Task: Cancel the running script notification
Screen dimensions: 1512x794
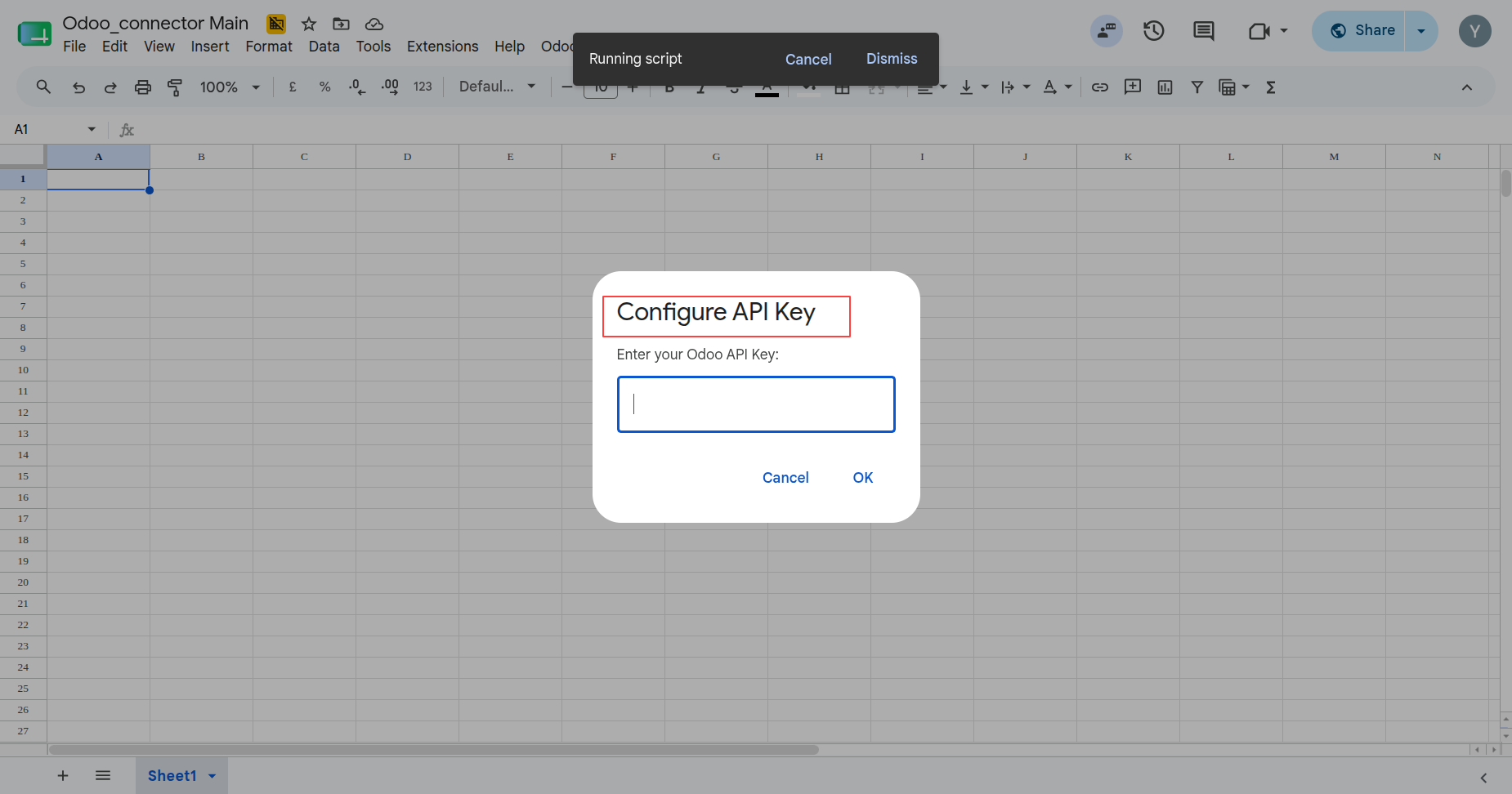Action: click(808, 59)
